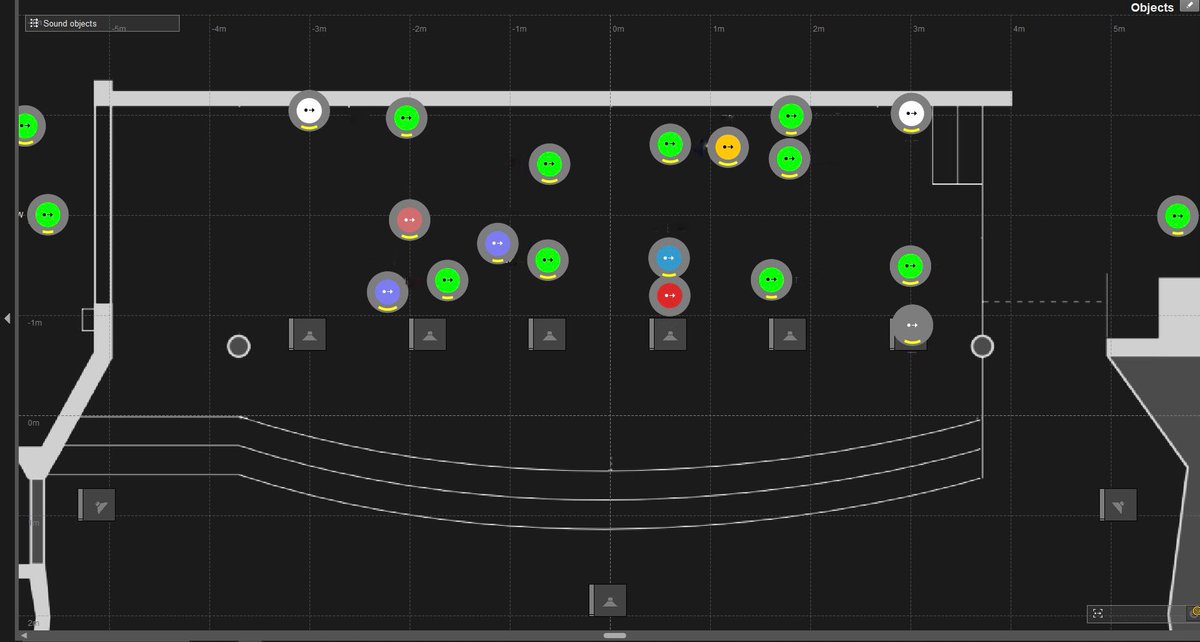
Task: Select the red sound object below blue
Action: click(669, 296)
